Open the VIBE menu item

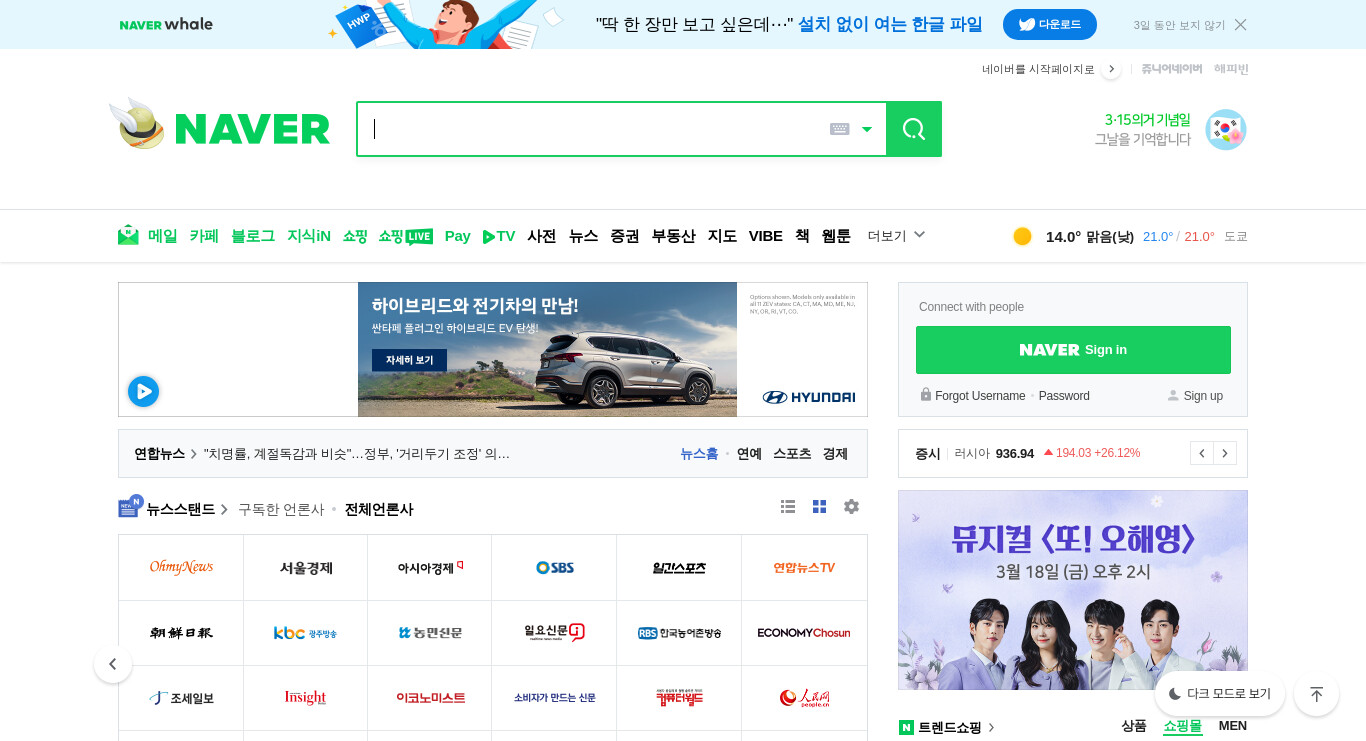point(766,236)
